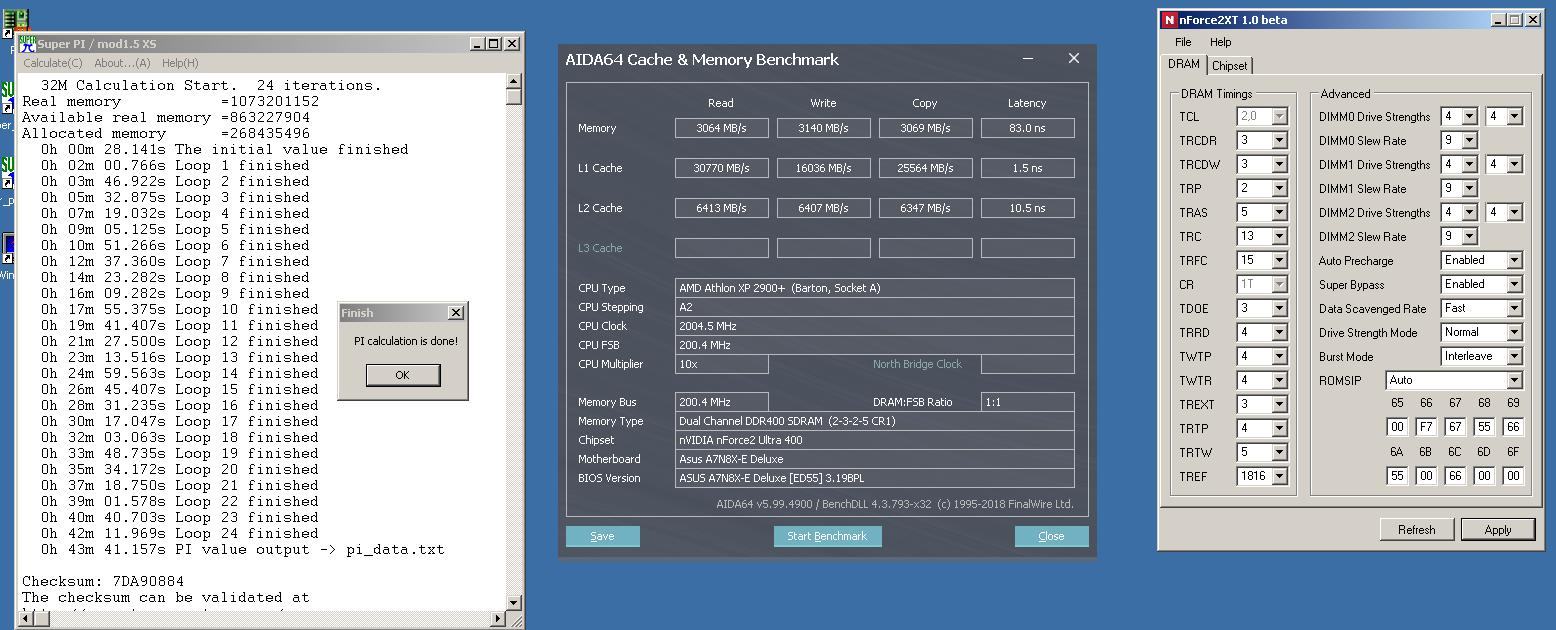Click ROMSIP field 66 containing F7
The image size is (1556, 630).
[1426, 427]
